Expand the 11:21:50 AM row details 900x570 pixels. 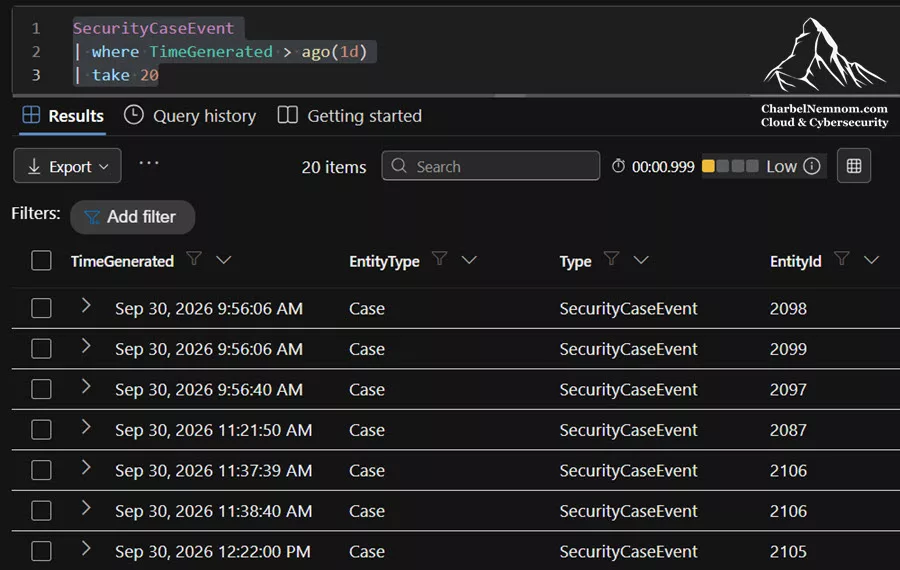[86, 427]
